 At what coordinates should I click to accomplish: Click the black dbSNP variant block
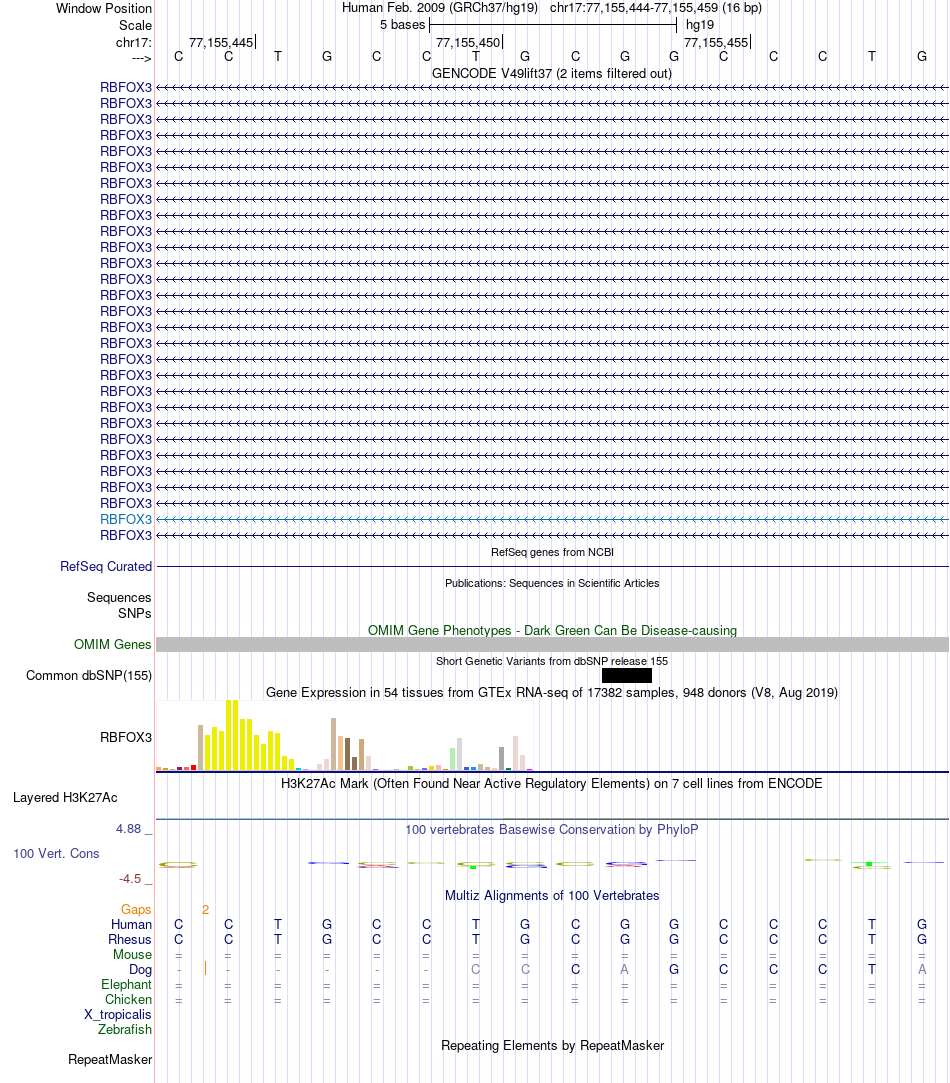(x=627, y=675)
